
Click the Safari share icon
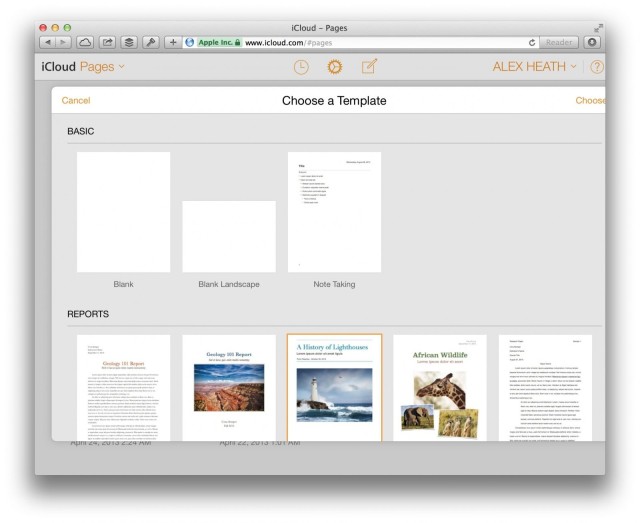tap(107, 43)
